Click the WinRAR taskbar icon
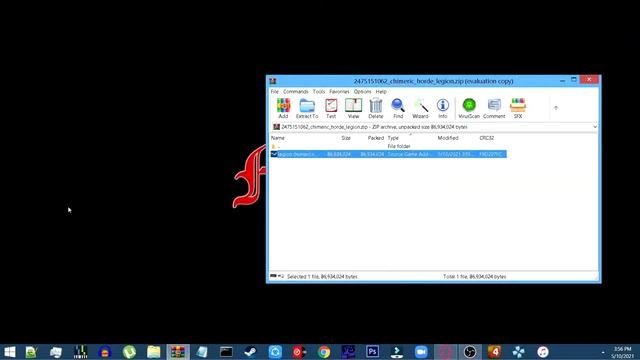 pos(178,352)
